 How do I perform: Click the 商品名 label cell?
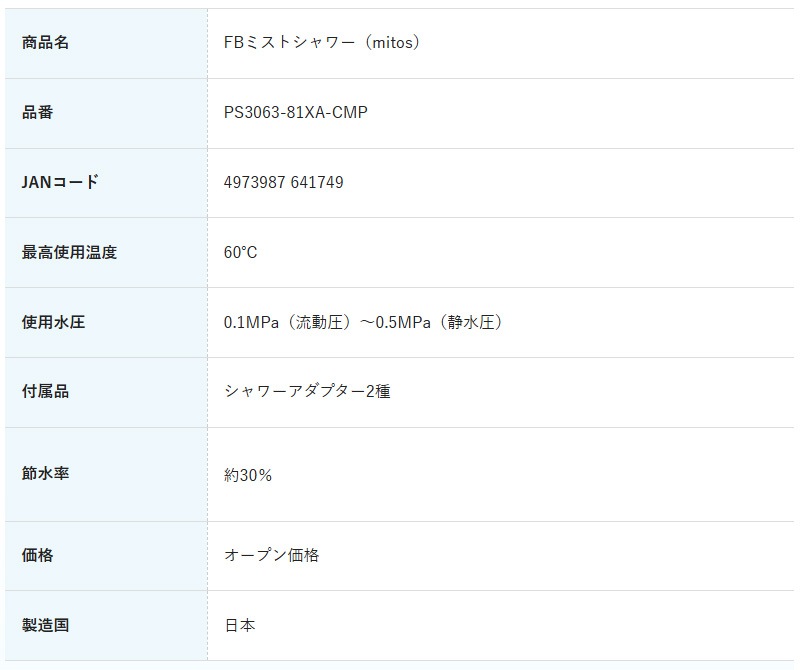click(45, 43)
